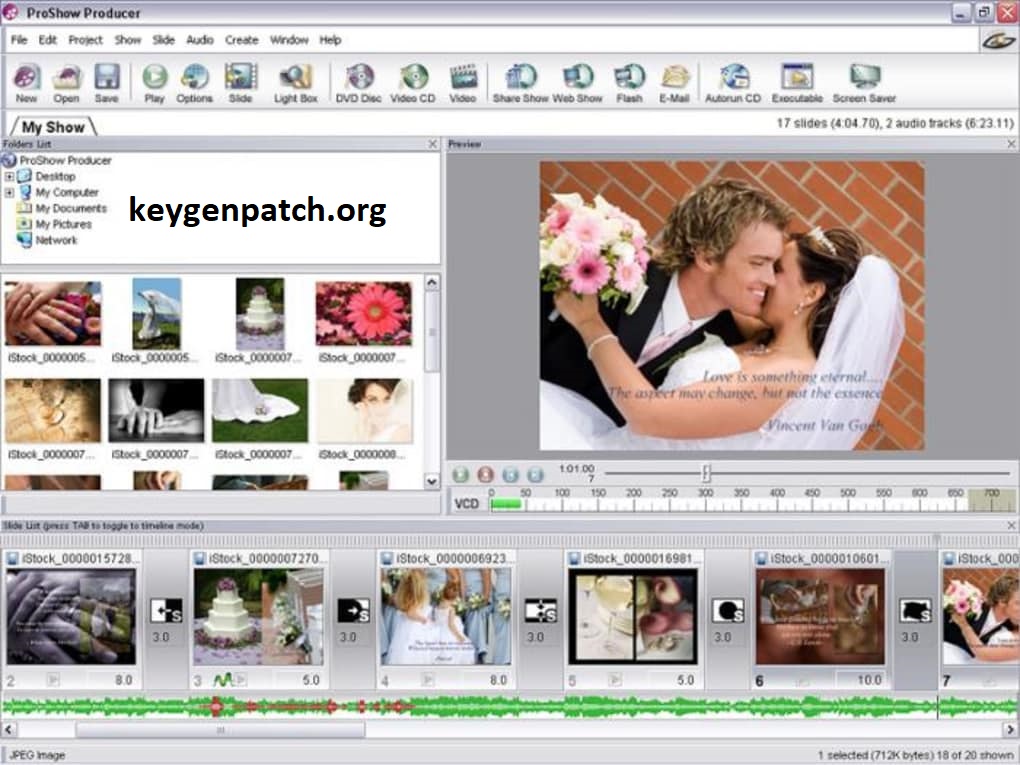
Task: Select the pink gerbera flower thumbnail
Action: (x=364, y=314)
